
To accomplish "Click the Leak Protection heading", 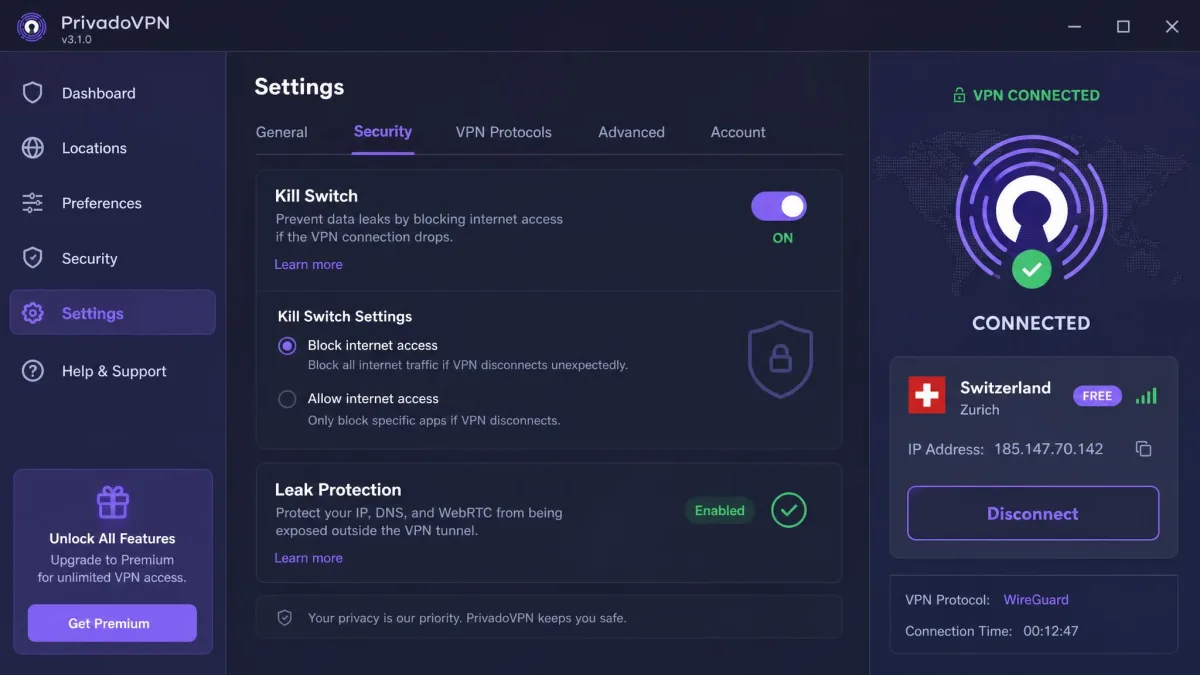I will coord(338,490).
